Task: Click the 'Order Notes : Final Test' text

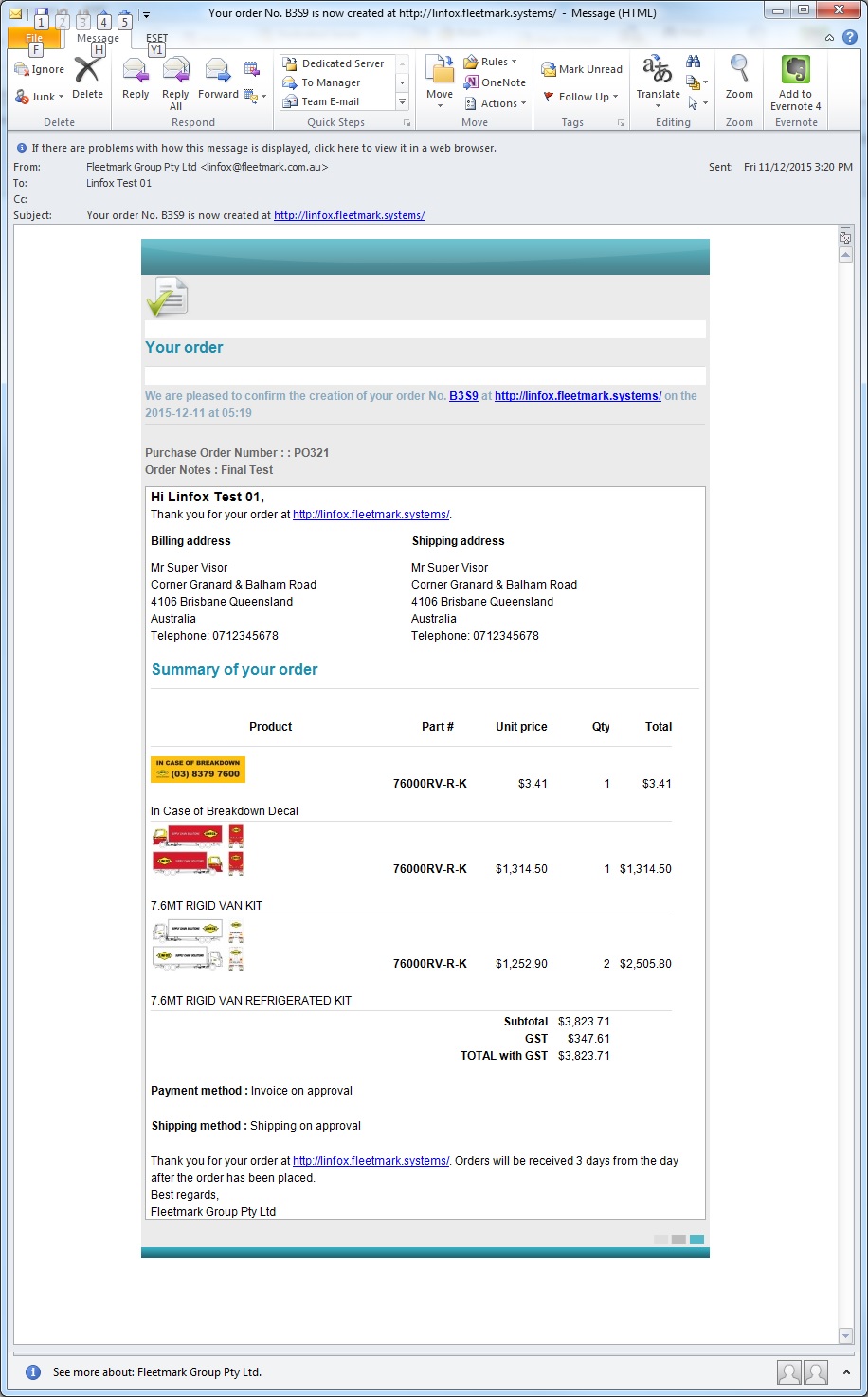Action: coord(208,470)
